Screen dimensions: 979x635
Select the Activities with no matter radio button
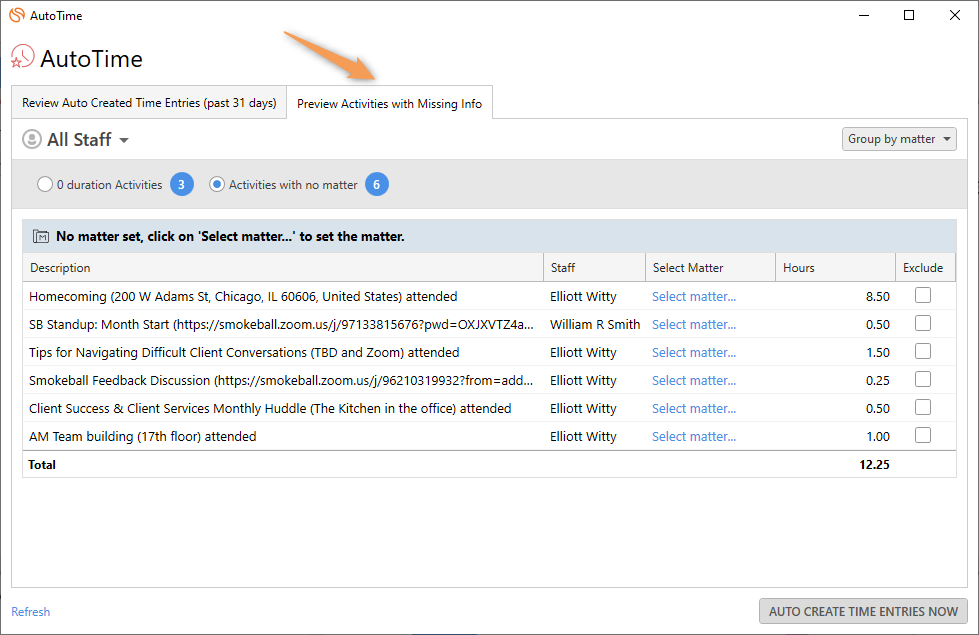click(217, 184)
